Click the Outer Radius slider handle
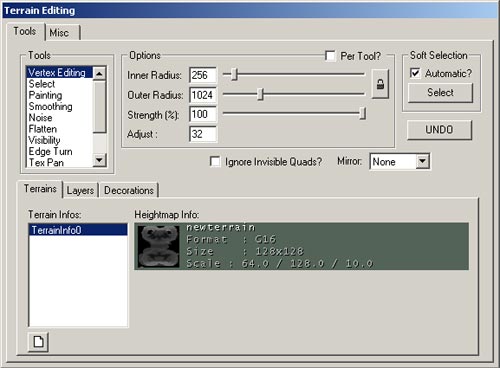Viewport: 500px width, 368px height. pos(261,94)
